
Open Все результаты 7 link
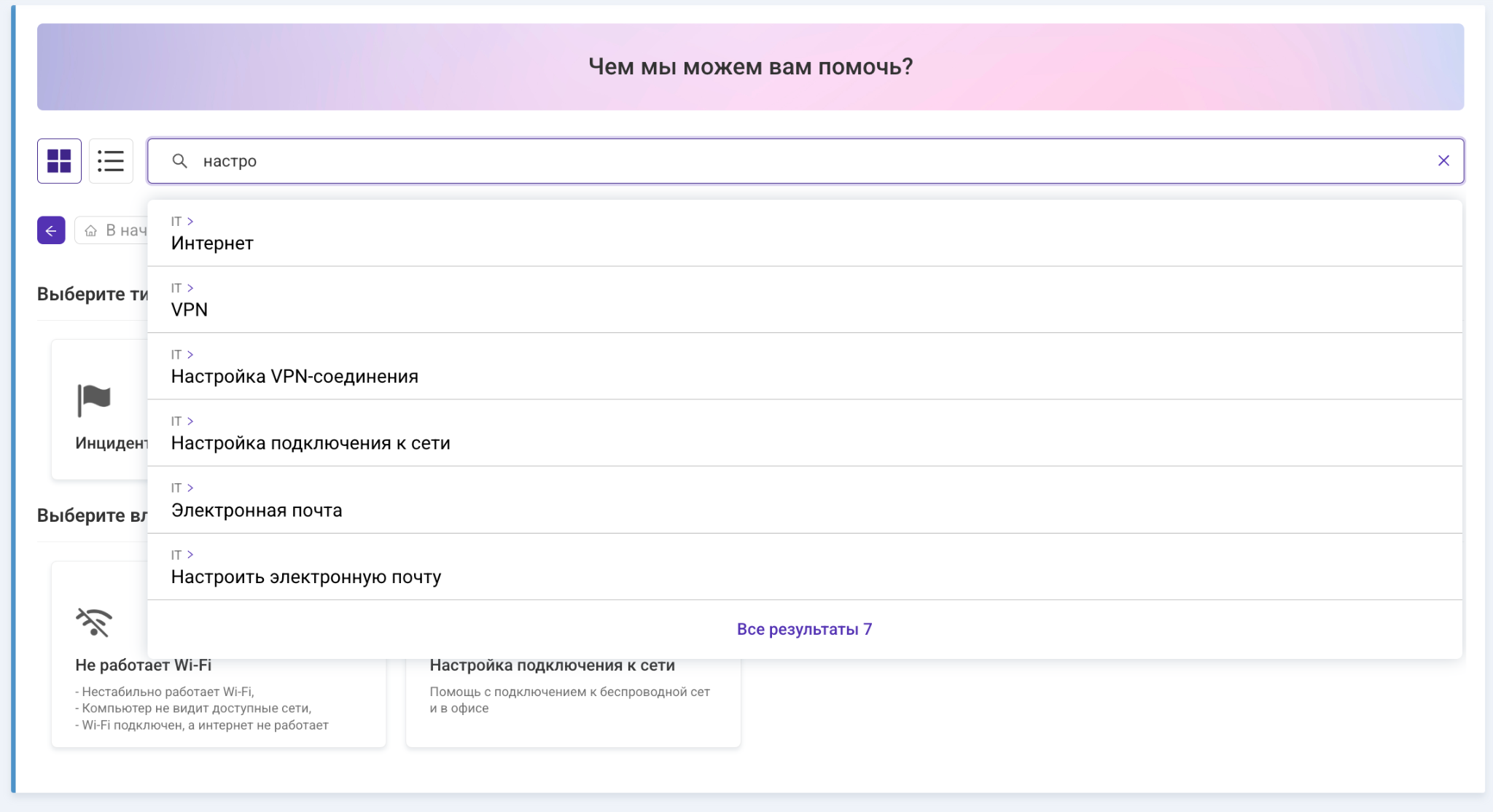[804, 629]
